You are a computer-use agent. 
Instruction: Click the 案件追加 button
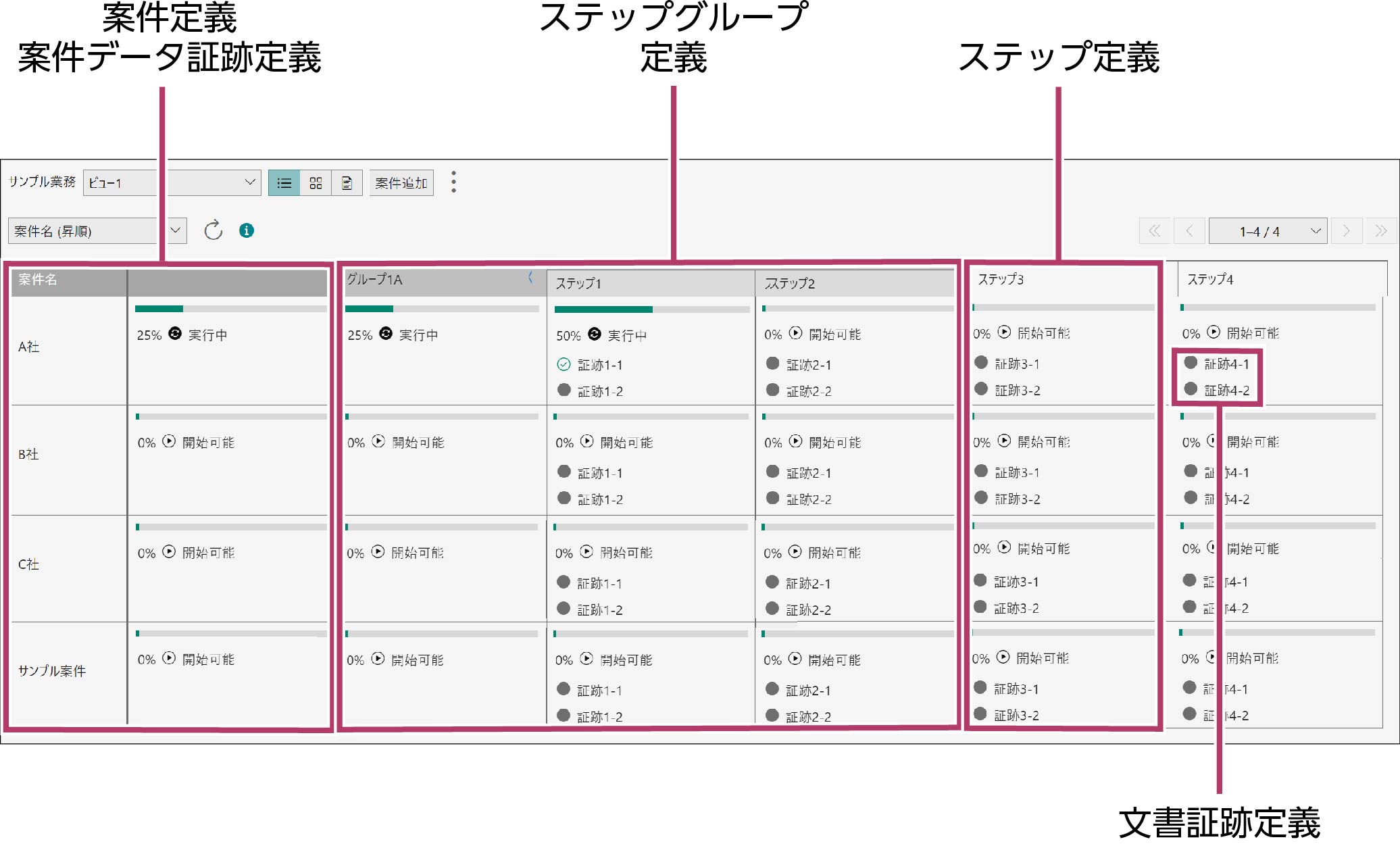(401, 182)
